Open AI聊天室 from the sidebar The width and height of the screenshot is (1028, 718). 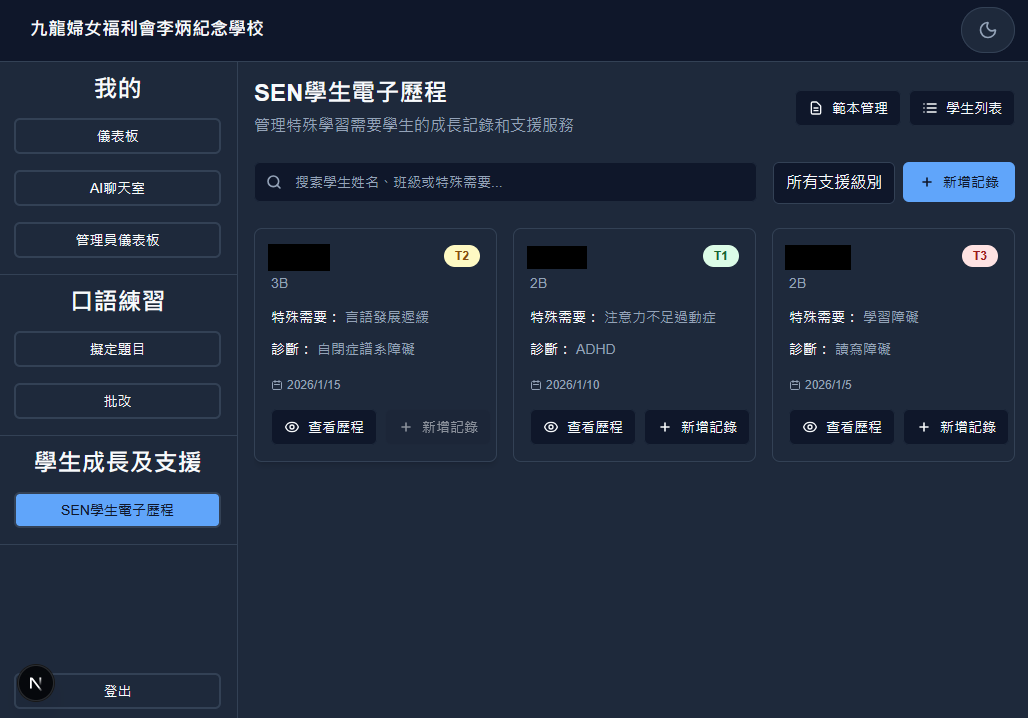pos(117,188)
